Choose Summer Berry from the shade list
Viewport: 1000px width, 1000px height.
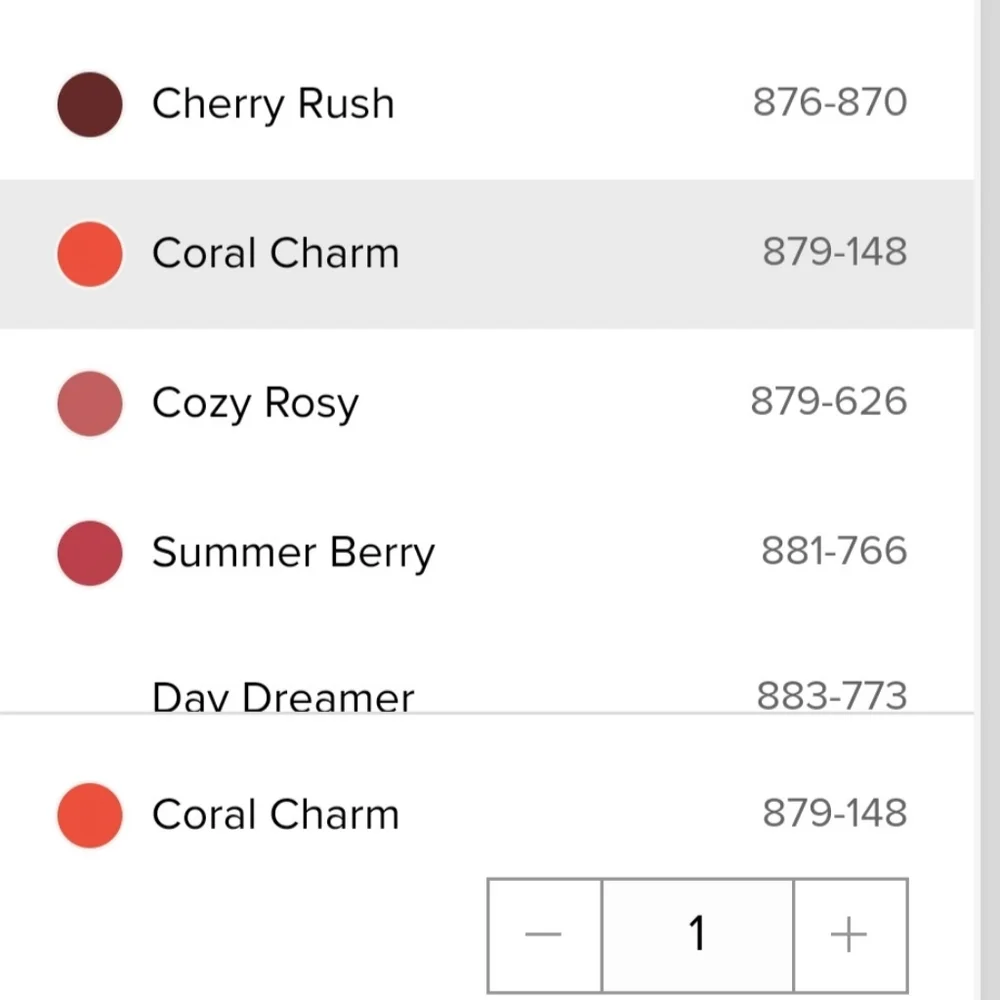[x=293, y=552]
